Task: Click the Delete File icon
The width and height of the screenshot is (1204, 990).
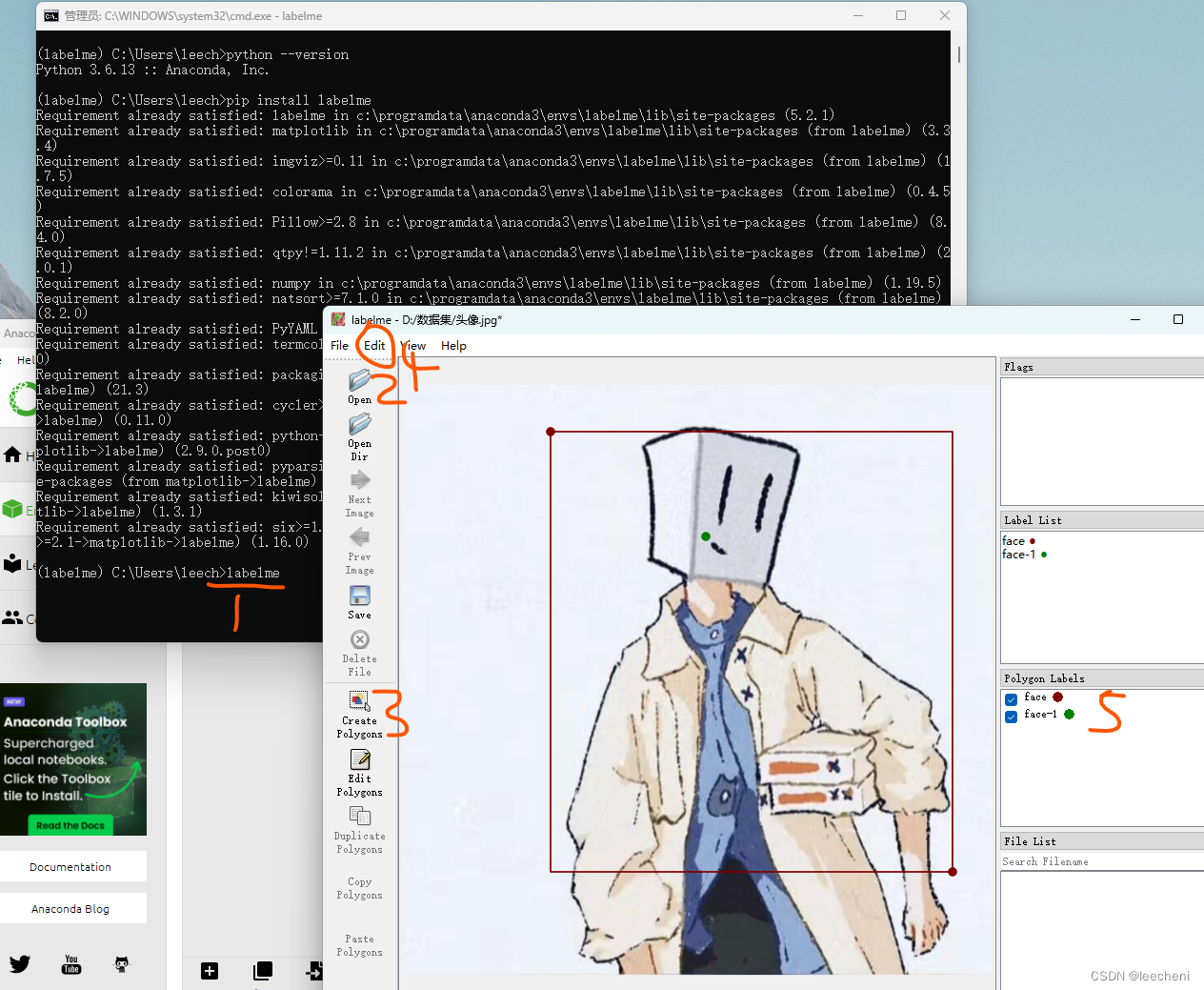Action: tap(359, 639)
